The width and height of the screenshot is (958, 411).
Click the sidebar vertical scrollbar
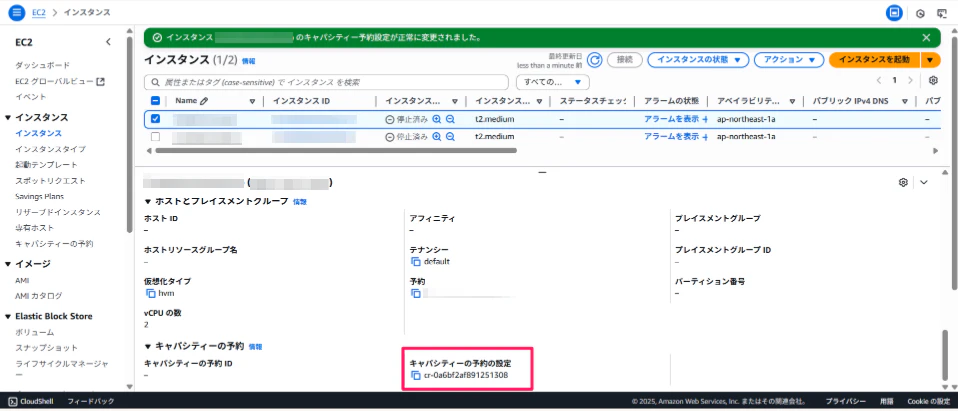coord(129,134)
